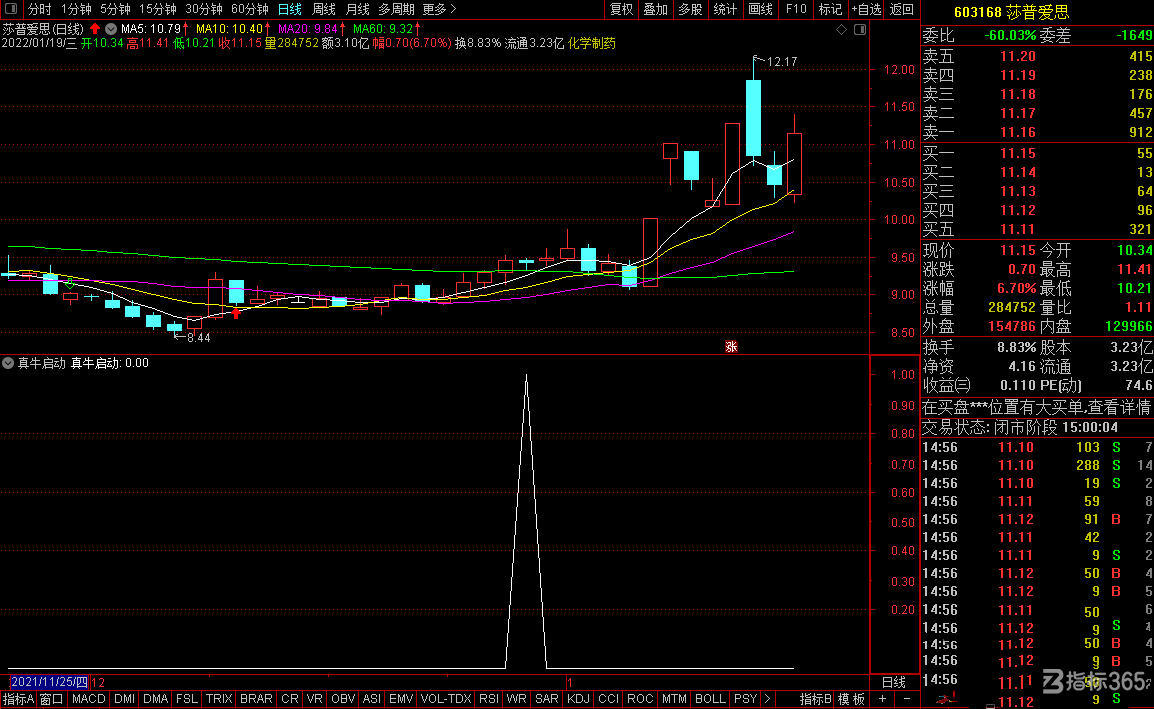Select the 指标B tab
The image size is (1154, 709).
pyautogui.click(x=815, y=699)
